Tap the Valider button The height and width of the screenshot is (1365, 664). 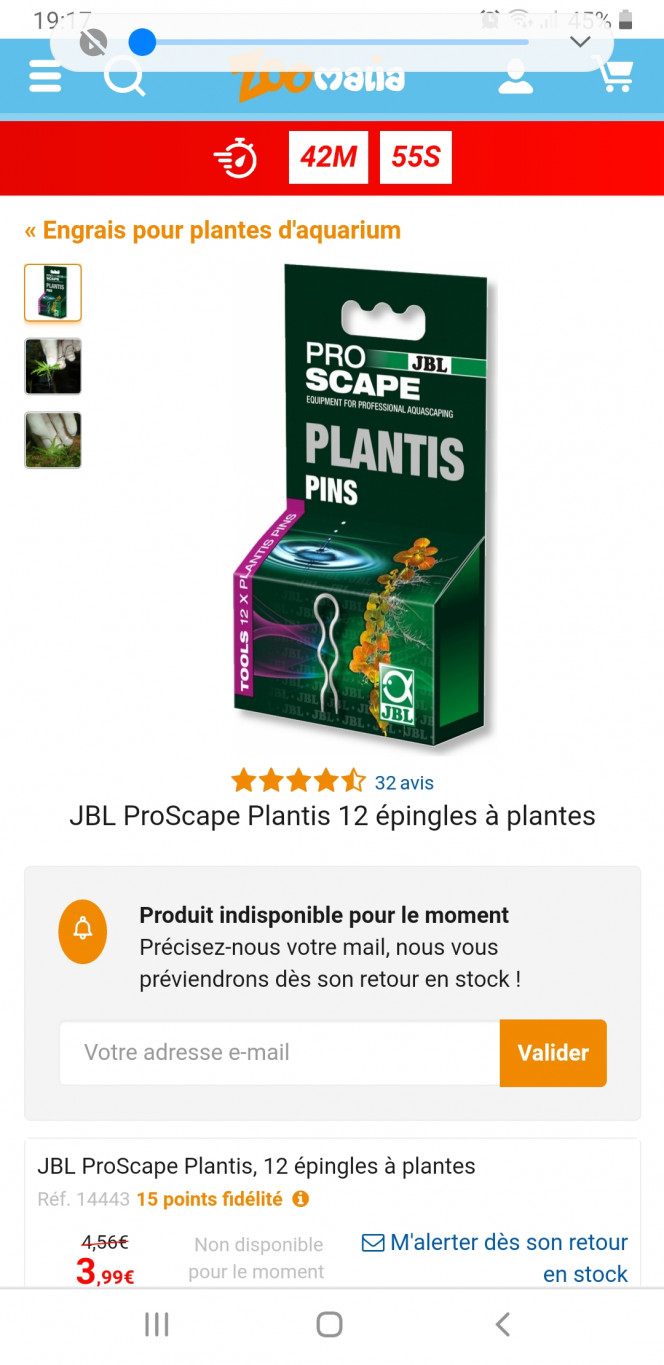[553, 1052]
